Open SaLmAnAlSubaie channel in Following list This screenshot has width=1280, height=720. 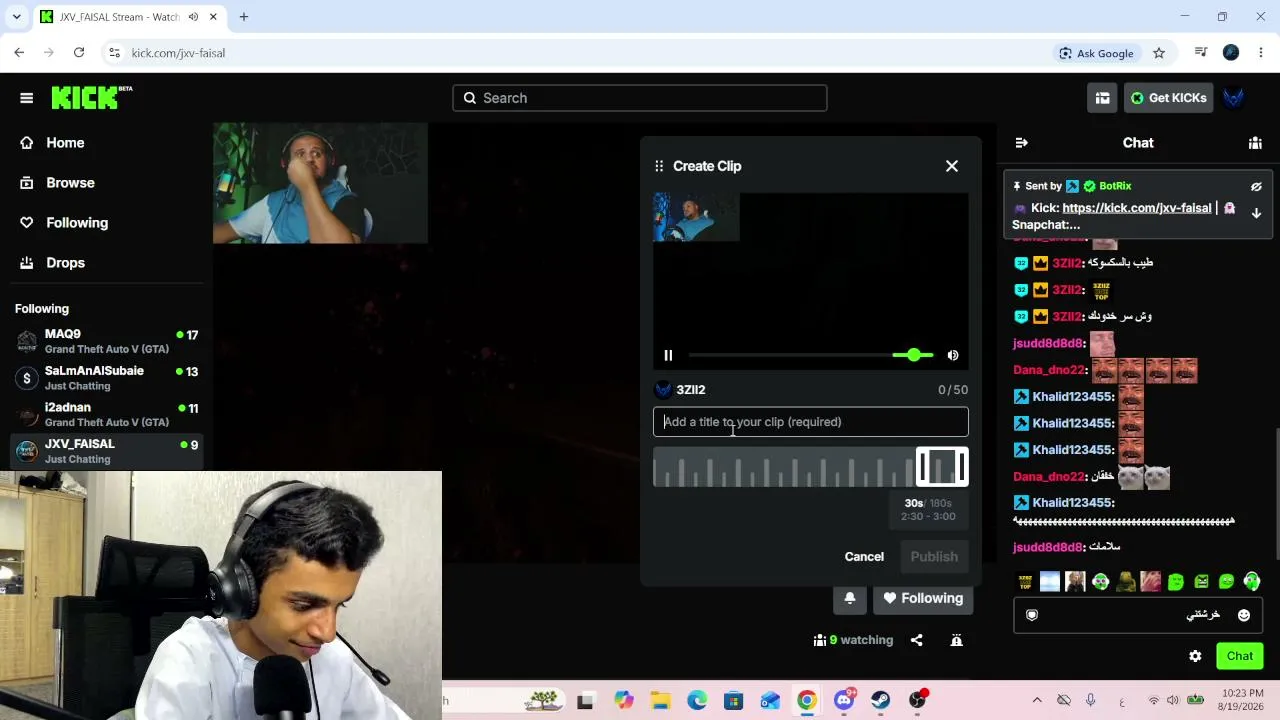point(107,378)
